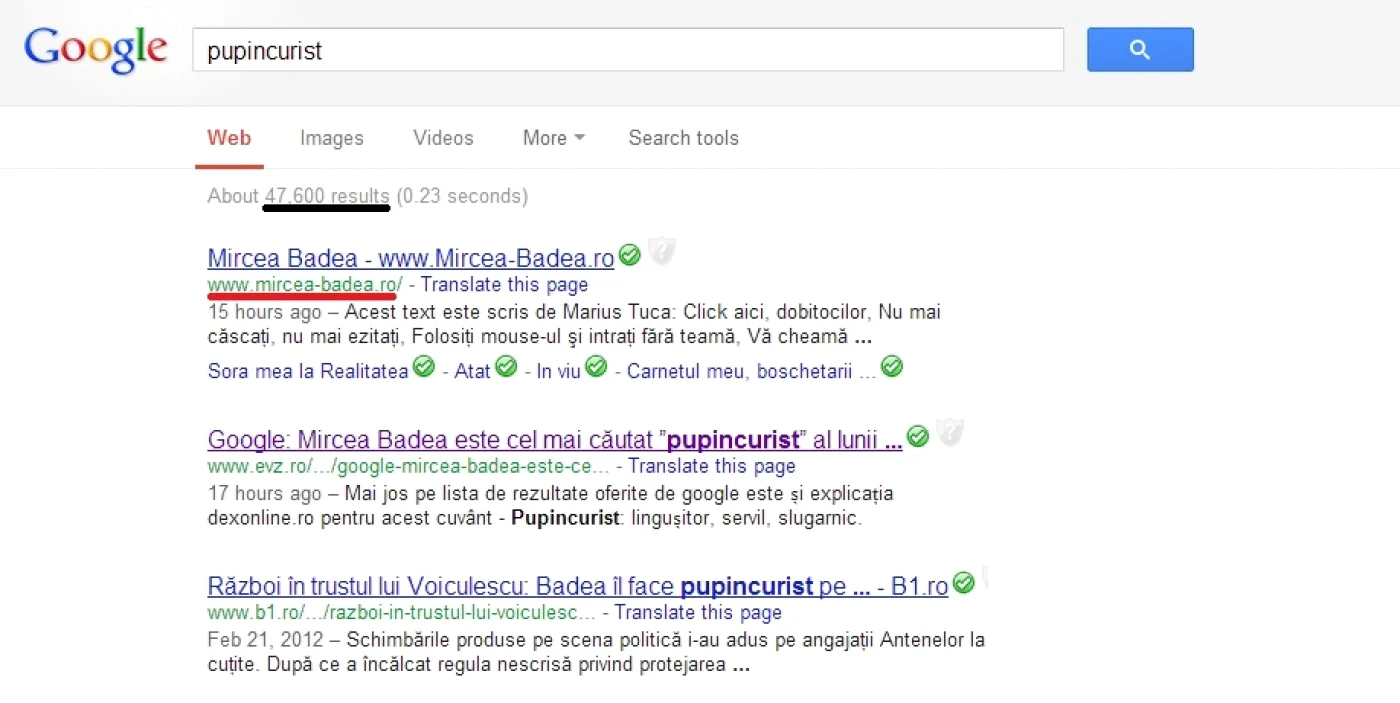Viewport: 1400px width, 703px height.
Task: Click snippet starting '15 hours ago – Acest text'
Action: click(x=574, y=325)
